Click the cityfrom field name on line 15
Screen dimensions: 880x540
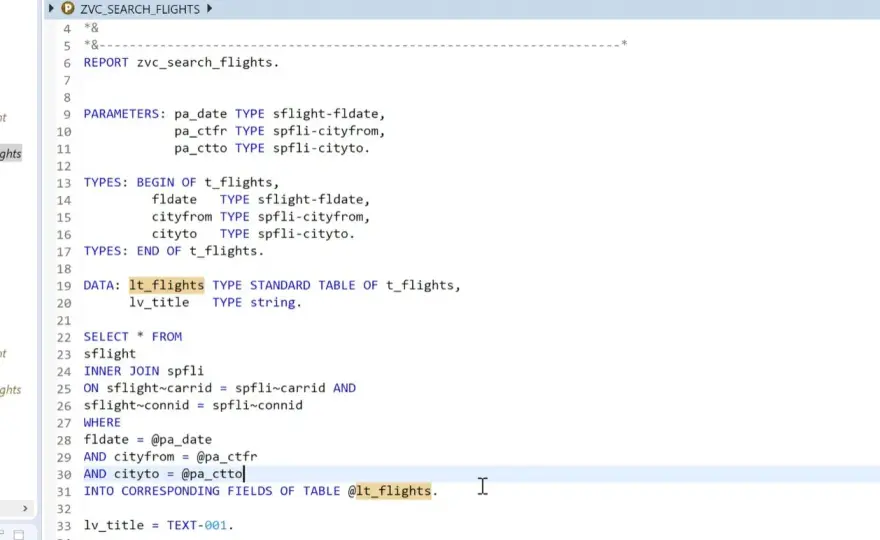(182, 217)
